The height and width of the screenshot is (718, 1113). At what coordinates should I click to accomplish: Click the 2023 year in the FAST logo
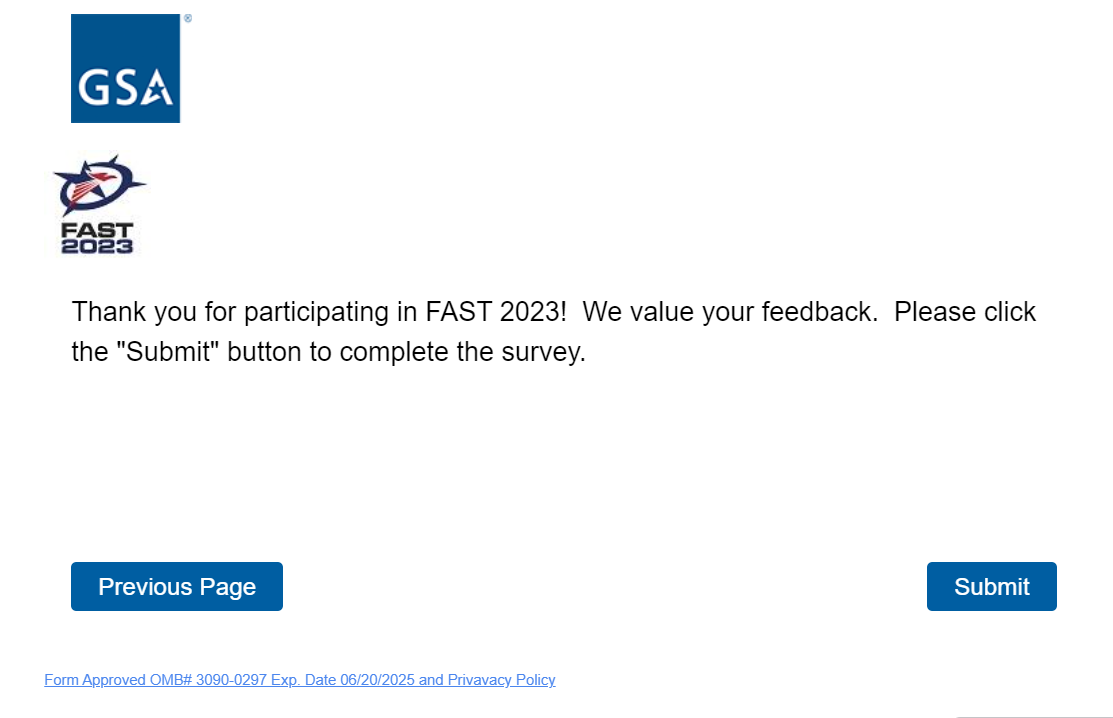(97, 246)
